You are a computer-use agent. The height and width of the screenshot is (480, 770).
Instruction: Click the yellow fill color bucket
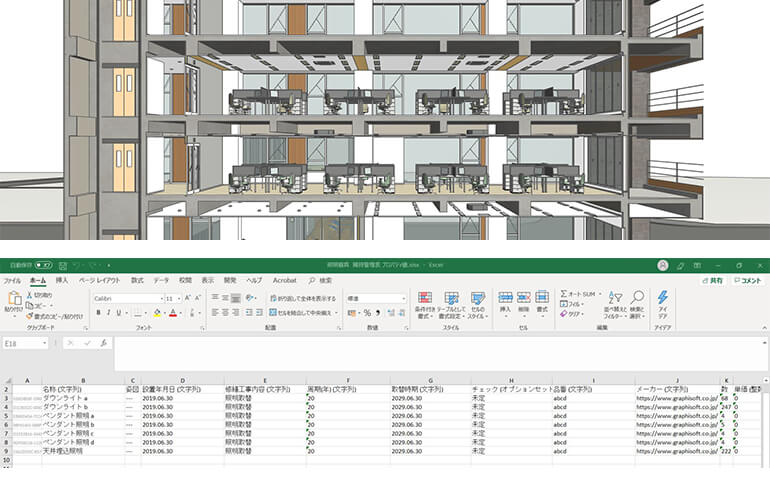coord(158,313)
